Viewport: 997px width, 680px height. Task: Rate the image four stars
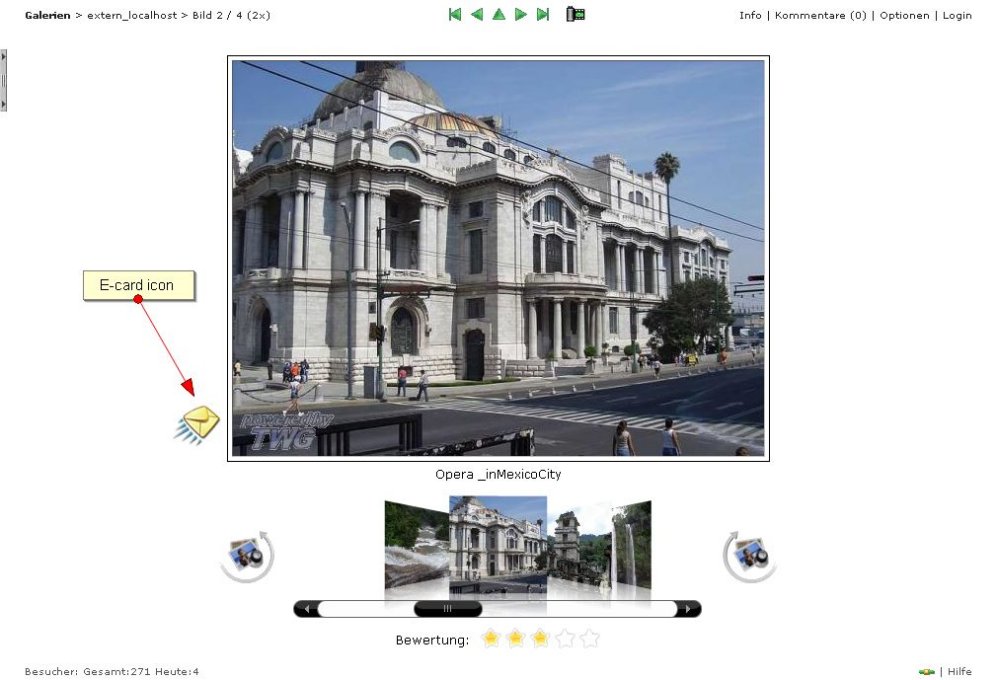[x=565, y=639]
